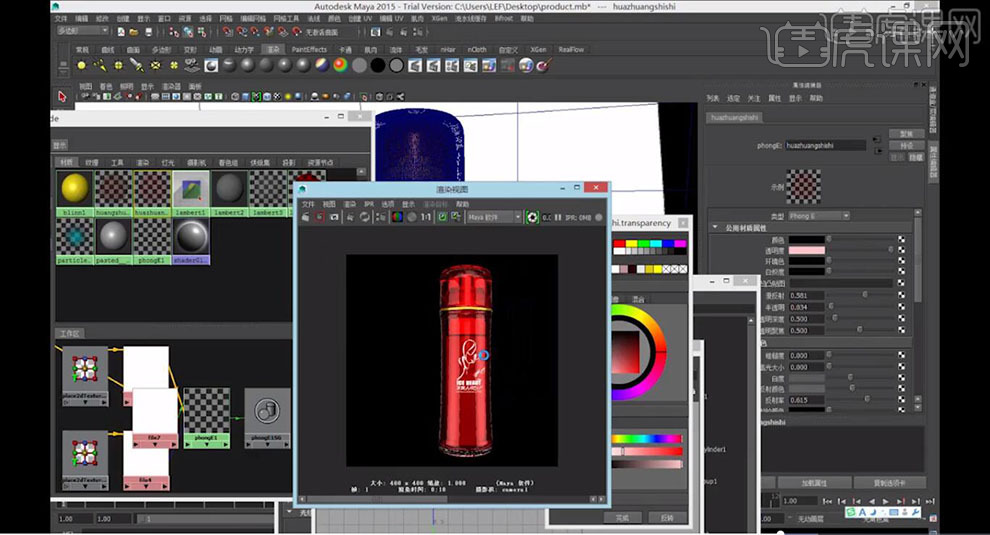Click the phongE name field containing huazhuangshishi
The height and width of the screenshot is (535, 990).
tap(825, 145)
